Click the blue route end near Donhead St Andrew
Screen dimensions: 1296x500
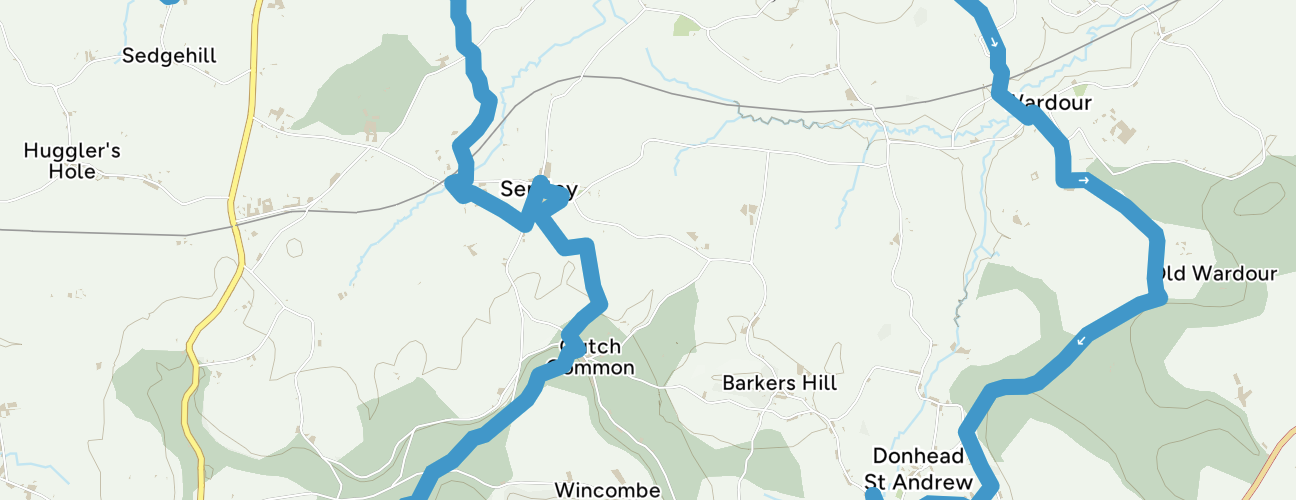pyautogui.click(x=873, y=493)
